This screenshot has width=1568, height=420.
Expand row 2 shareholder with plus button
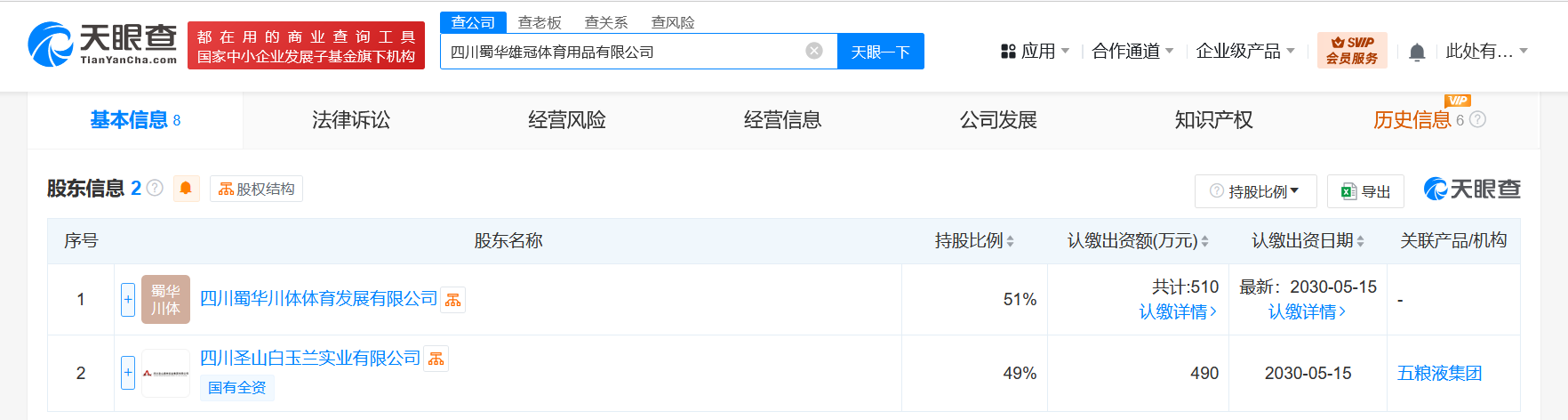point(128,373)
